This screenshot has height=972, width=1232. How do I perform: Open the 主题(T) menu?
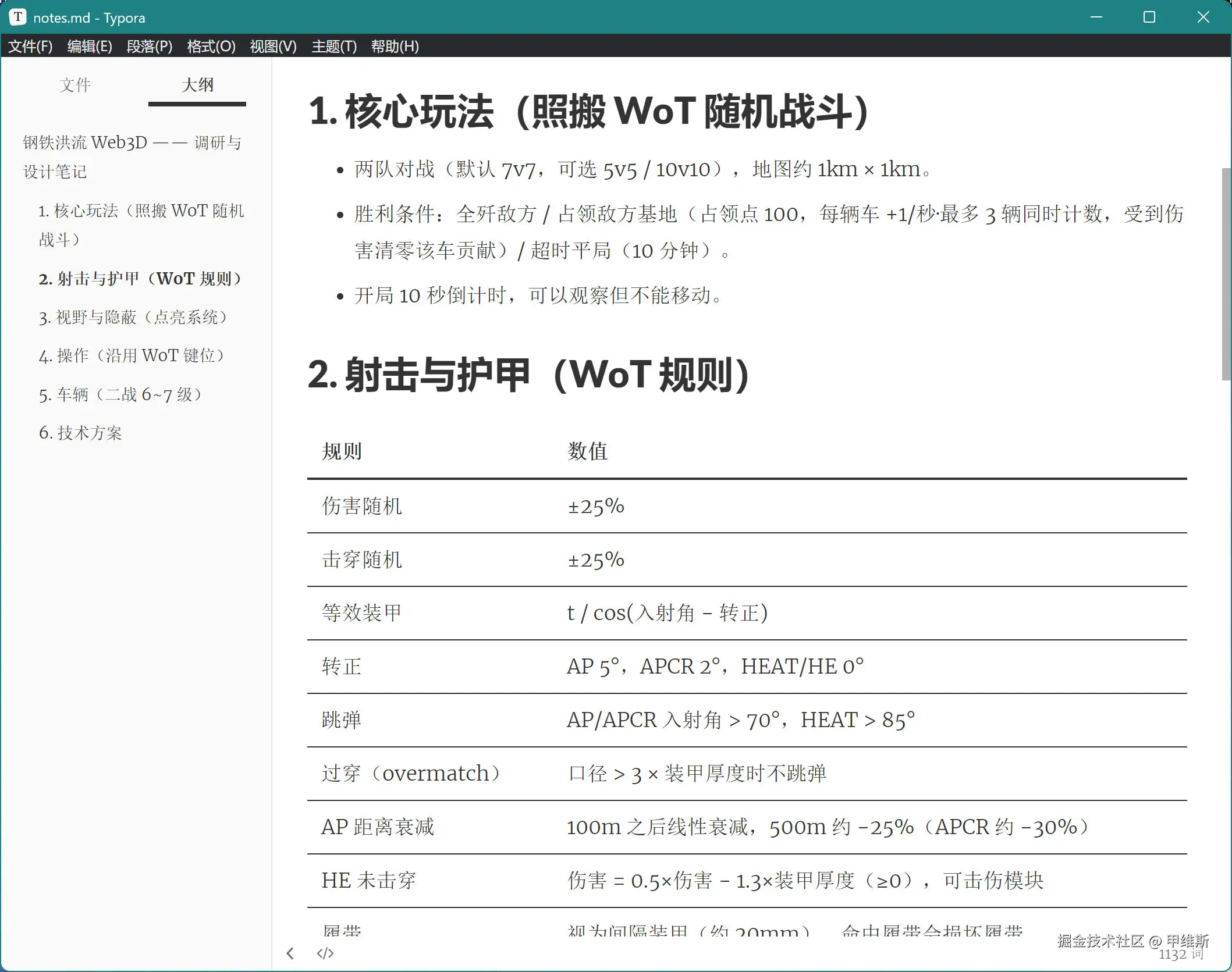tap(334, 46)
